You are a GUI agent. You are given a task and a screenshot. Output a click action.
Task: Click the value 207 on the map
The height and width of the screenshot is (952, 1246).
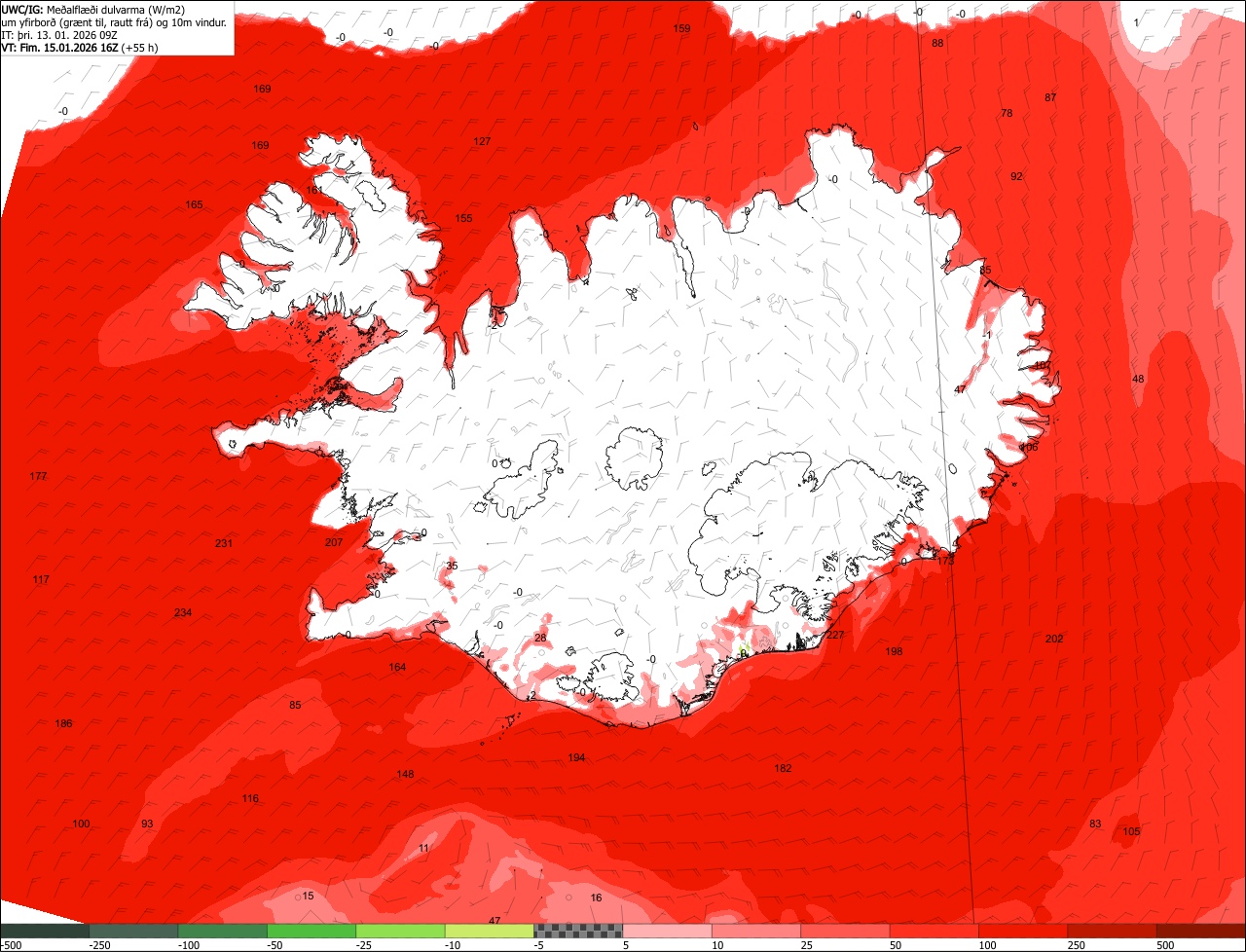334,542
